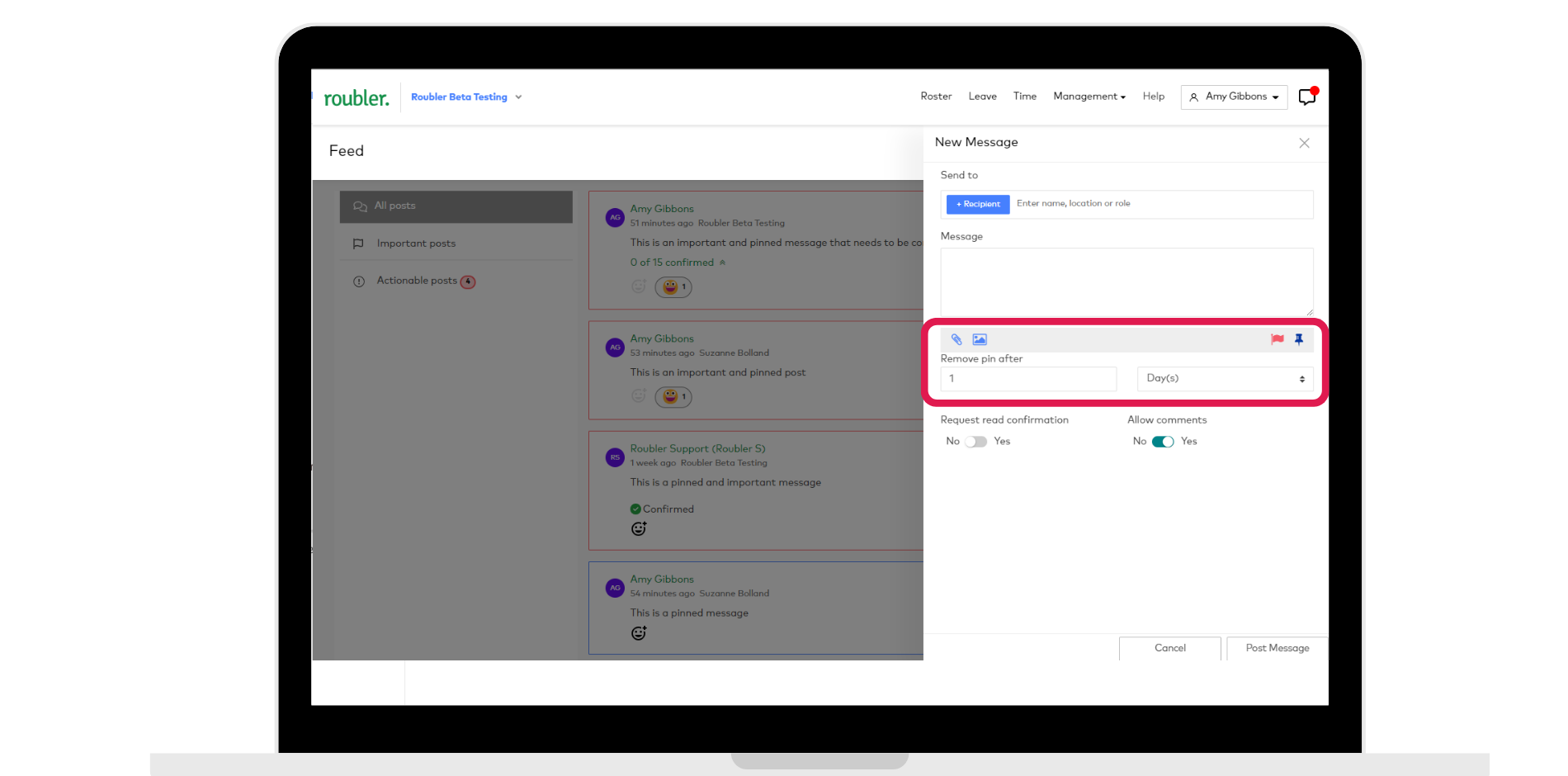Click the Confirmed green check icon
The height and width of the screenshot is (776, 1568).
(x=635, y=509)
